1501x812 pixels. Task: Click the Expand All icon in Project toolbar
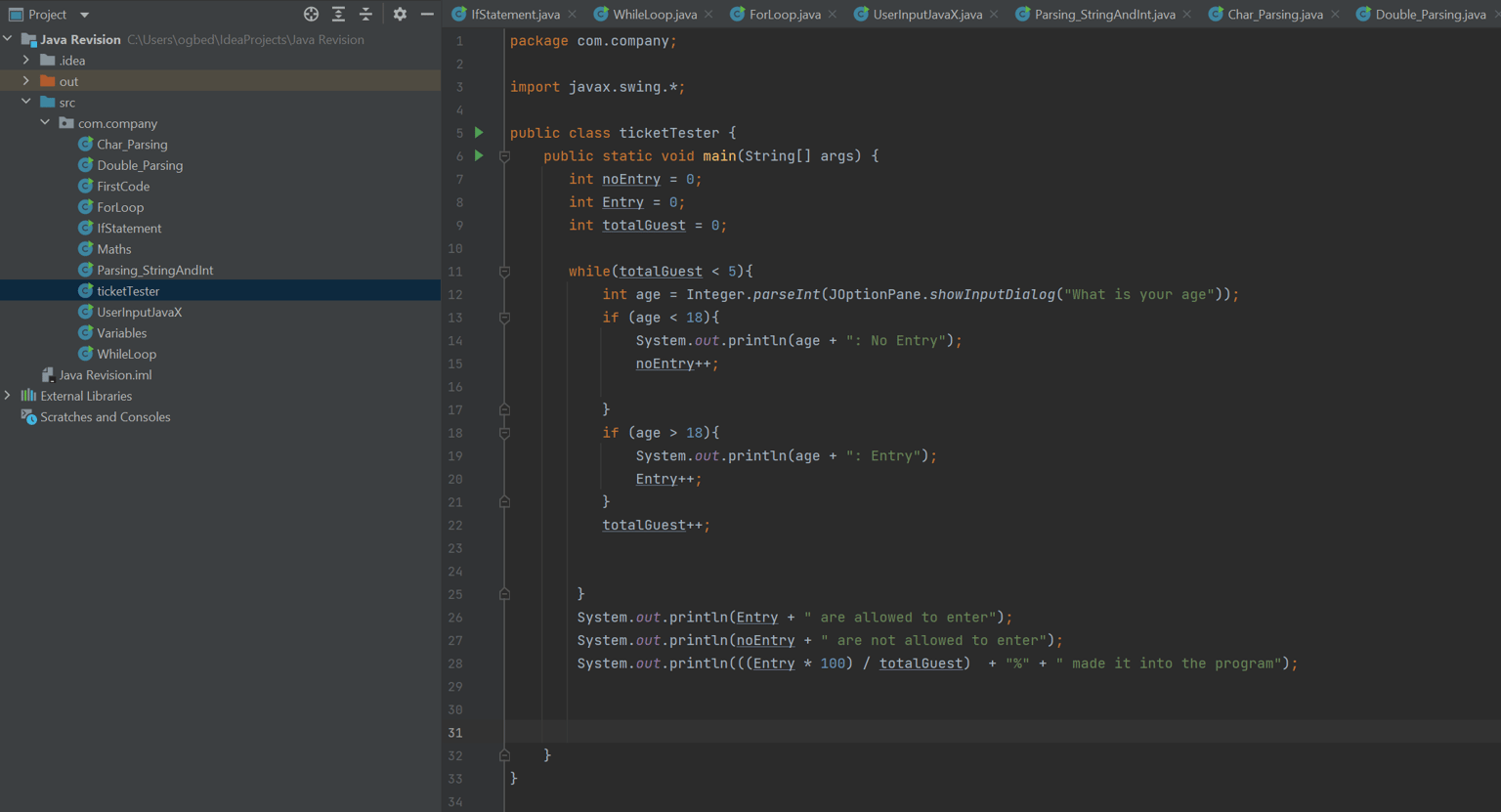pyautogui.click(x=338, y=14)
